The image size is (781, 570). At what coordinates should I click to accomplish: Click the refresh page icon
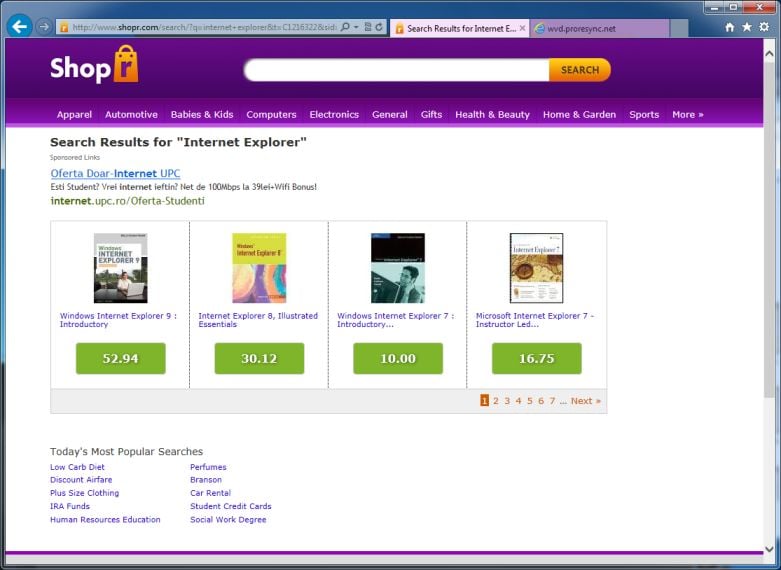click(x=379, y=27)
